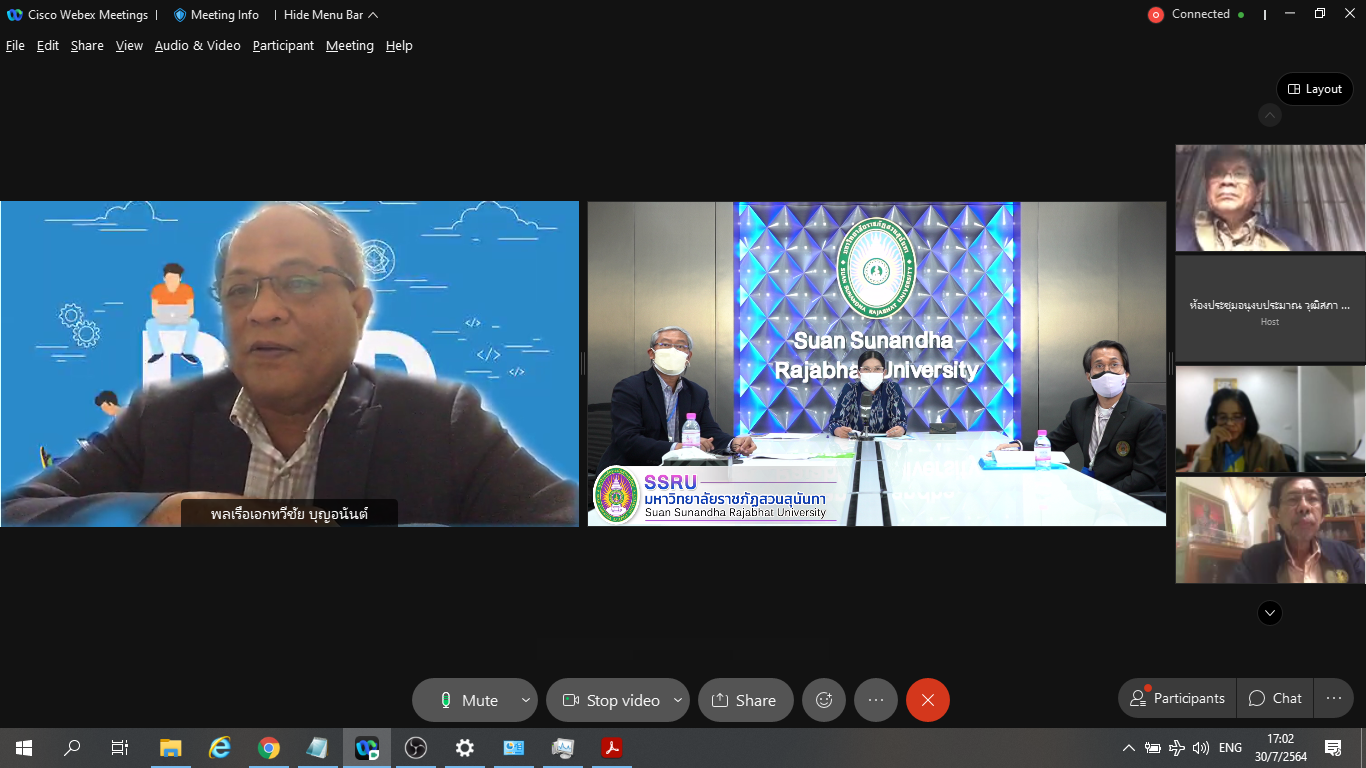This screenshot has height=768, width=1366.
Task: Click the Share button
Action: 745,700
